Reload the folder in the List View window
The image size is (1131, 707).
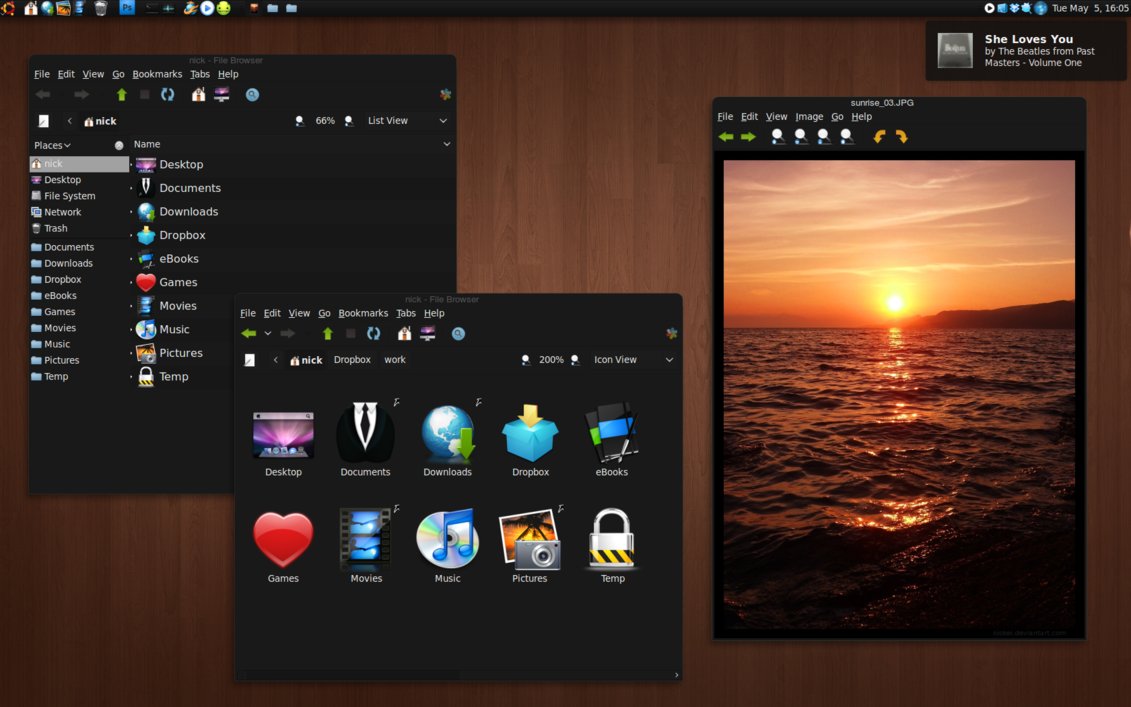tap(168, 95)
